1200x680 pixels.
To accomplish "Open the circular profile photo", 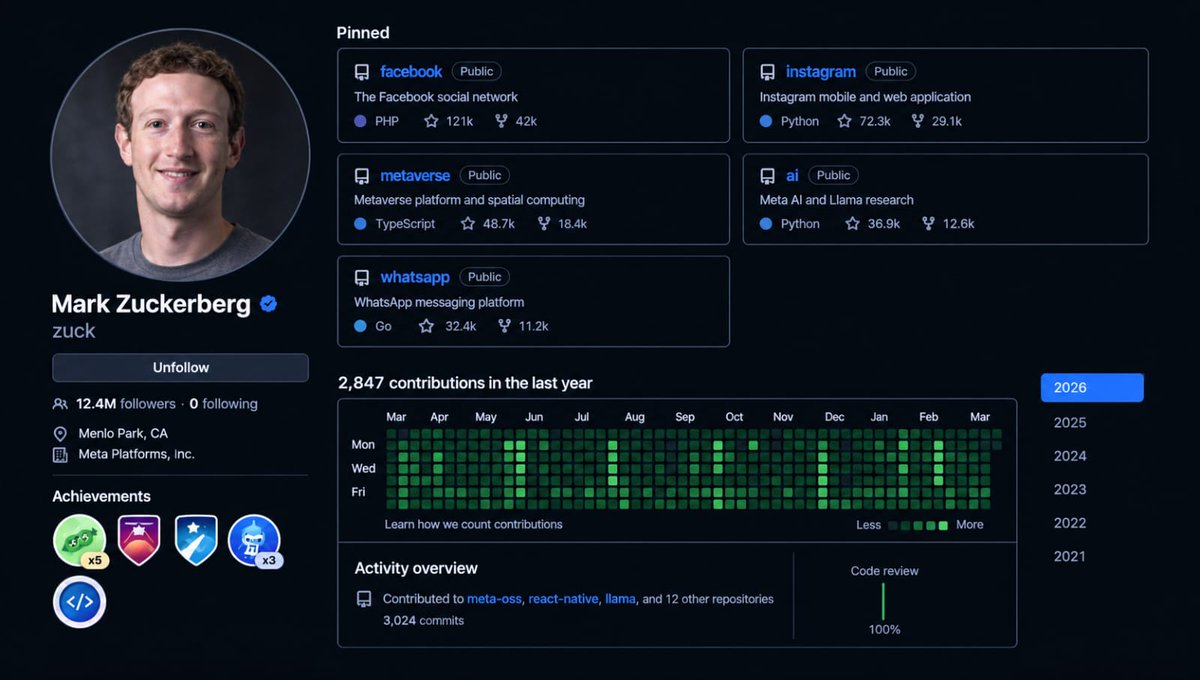I will pyautogui.click(x=180, y=157).
